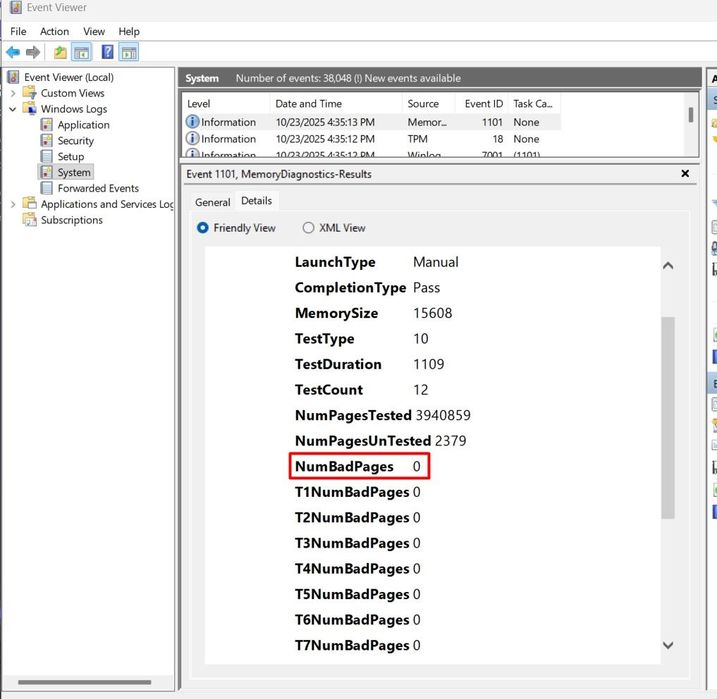
Task: Click the Security log icon
Action: coord(46,140)
